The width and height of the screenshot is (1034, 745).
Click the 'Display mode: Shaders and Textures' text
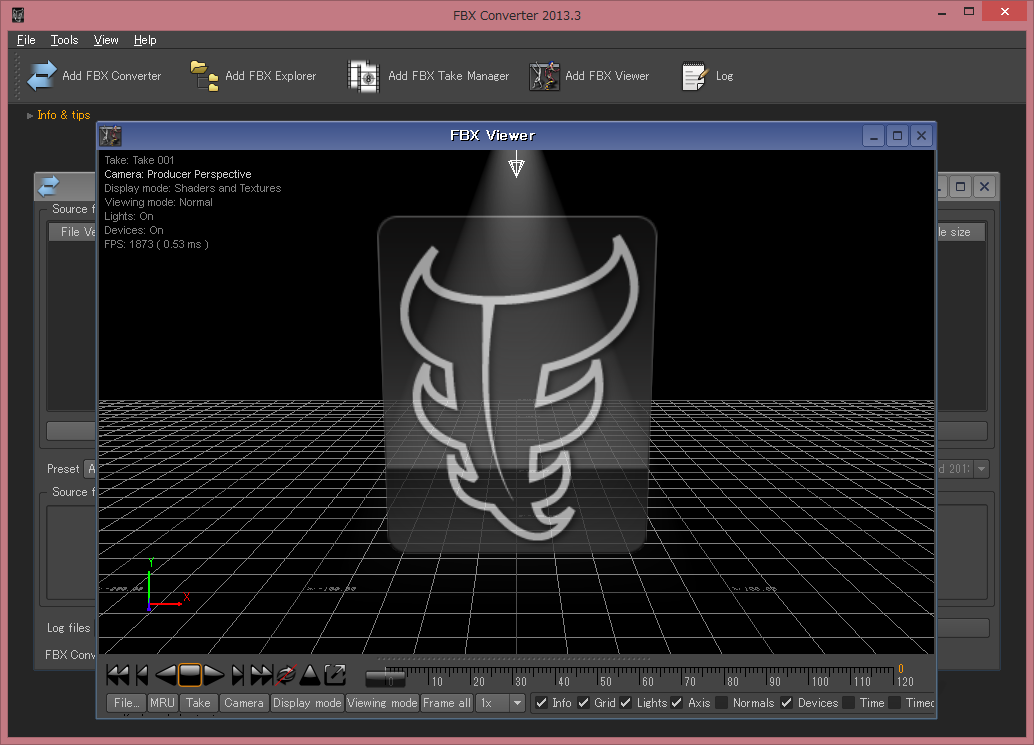[193, 188]
